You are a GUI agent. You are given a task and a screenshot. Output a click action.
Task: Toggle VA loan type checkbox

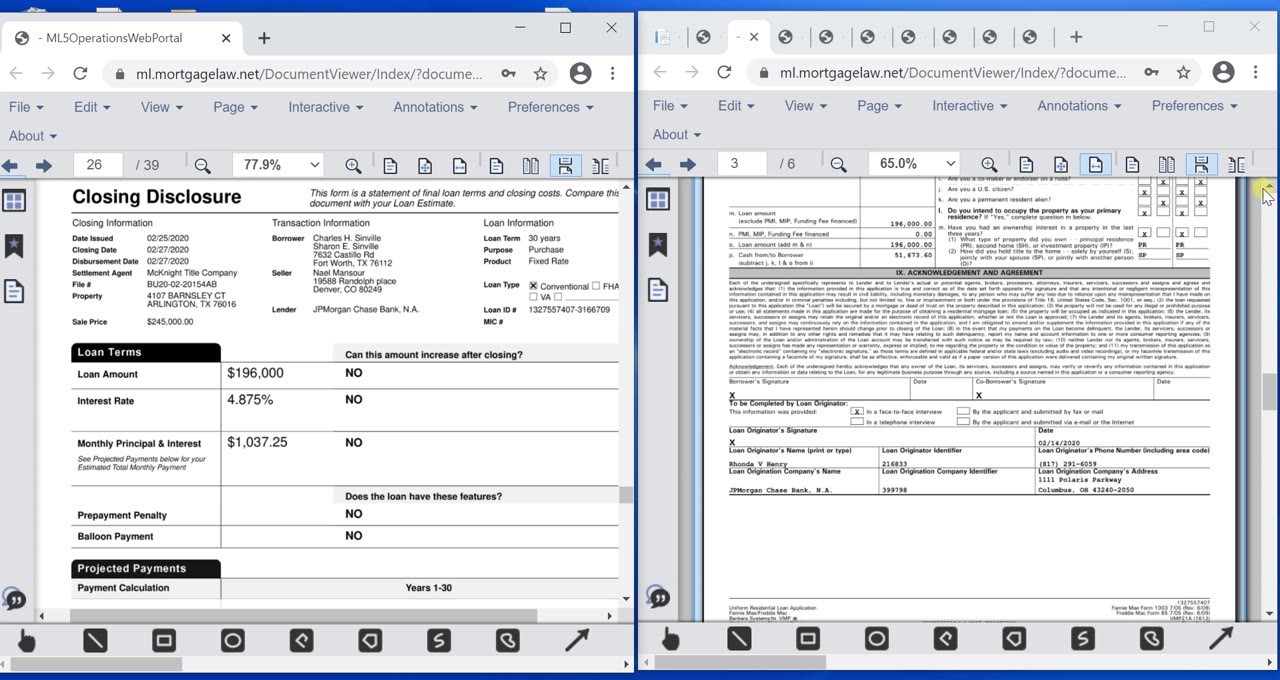pyautogui.click(x=533, y=297)
